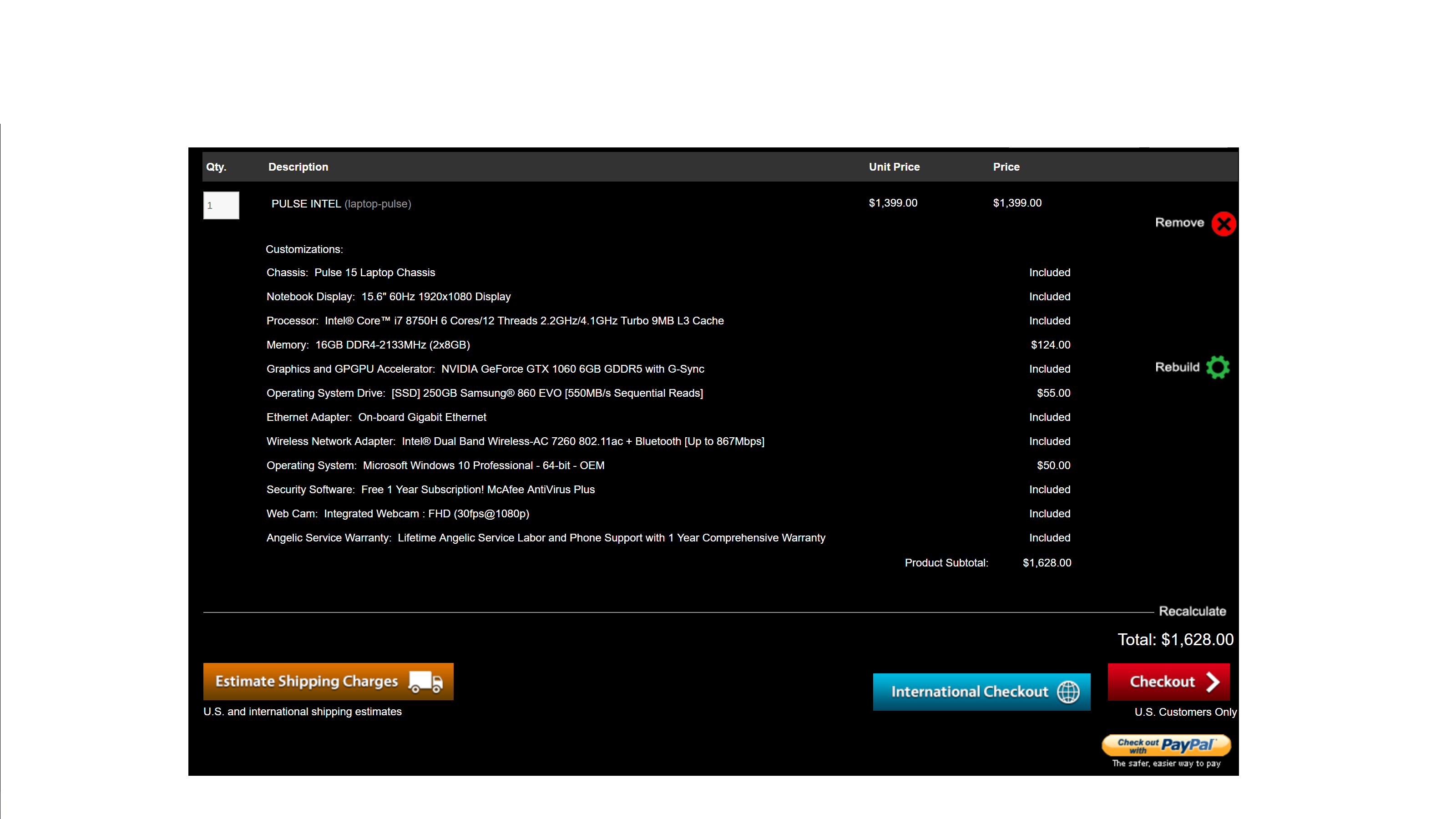The width and height of the screenshot is (1456, 819).
Task: Click the Estimate Shipping Charges button
Action: coord(329,682)
